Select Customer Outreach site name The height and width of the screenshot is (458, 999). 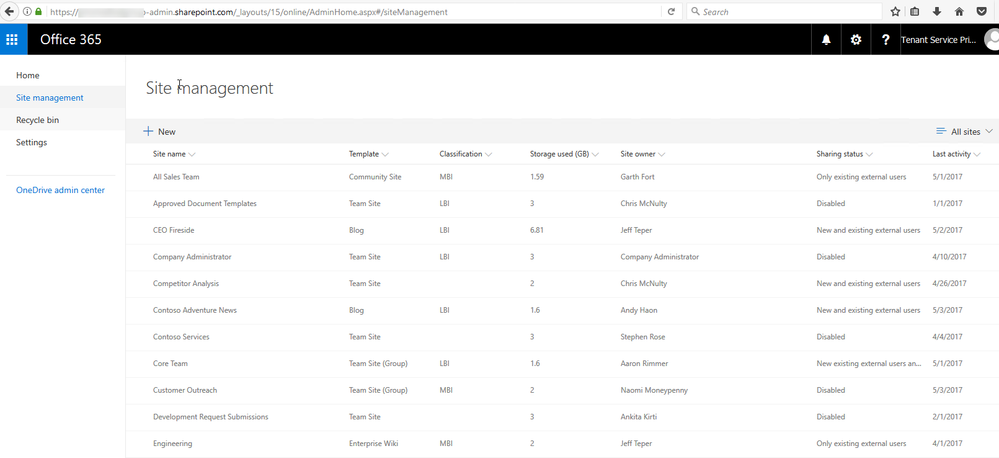point(183,390)
